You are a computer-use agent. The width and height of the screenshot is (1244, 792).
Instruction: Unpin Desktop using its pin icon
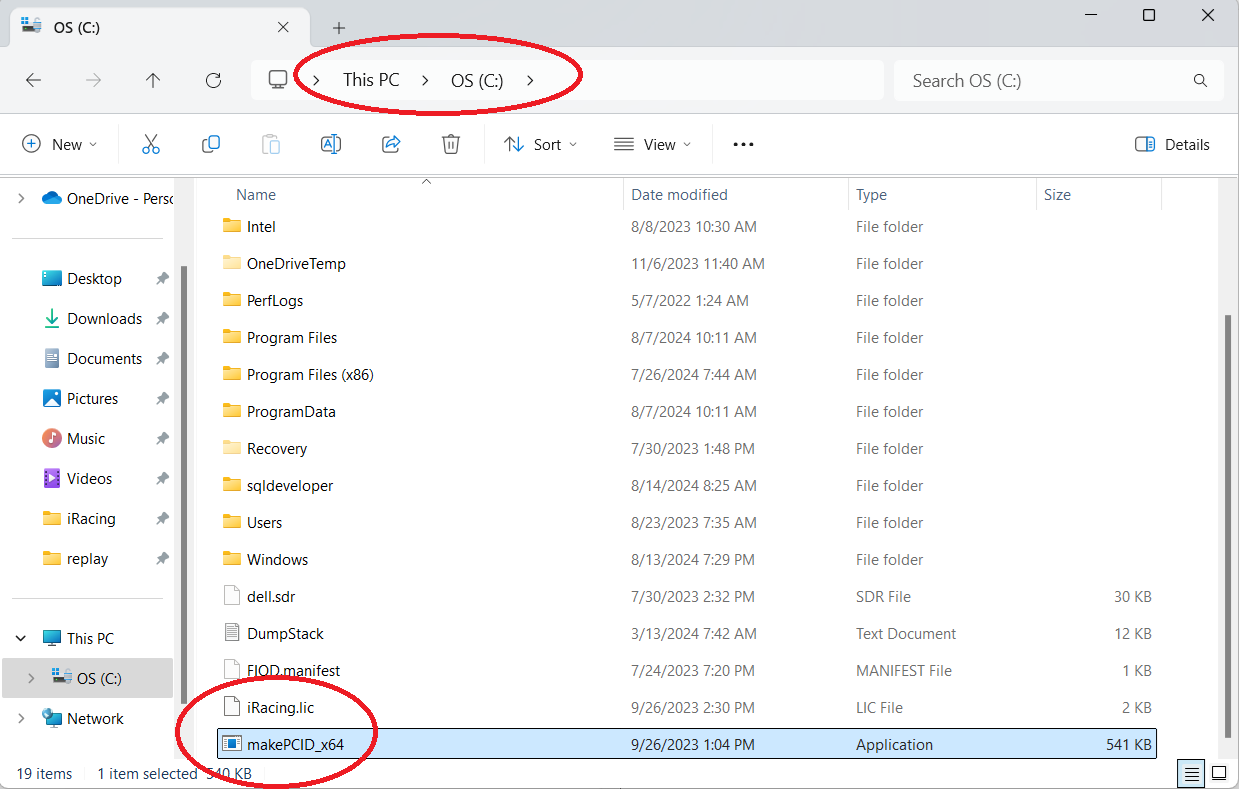pos(162,279)
